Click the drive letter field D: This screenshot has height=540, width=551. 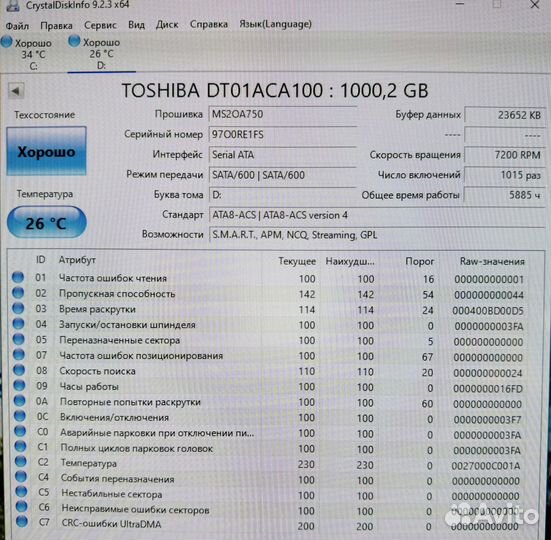coord(283,195)
